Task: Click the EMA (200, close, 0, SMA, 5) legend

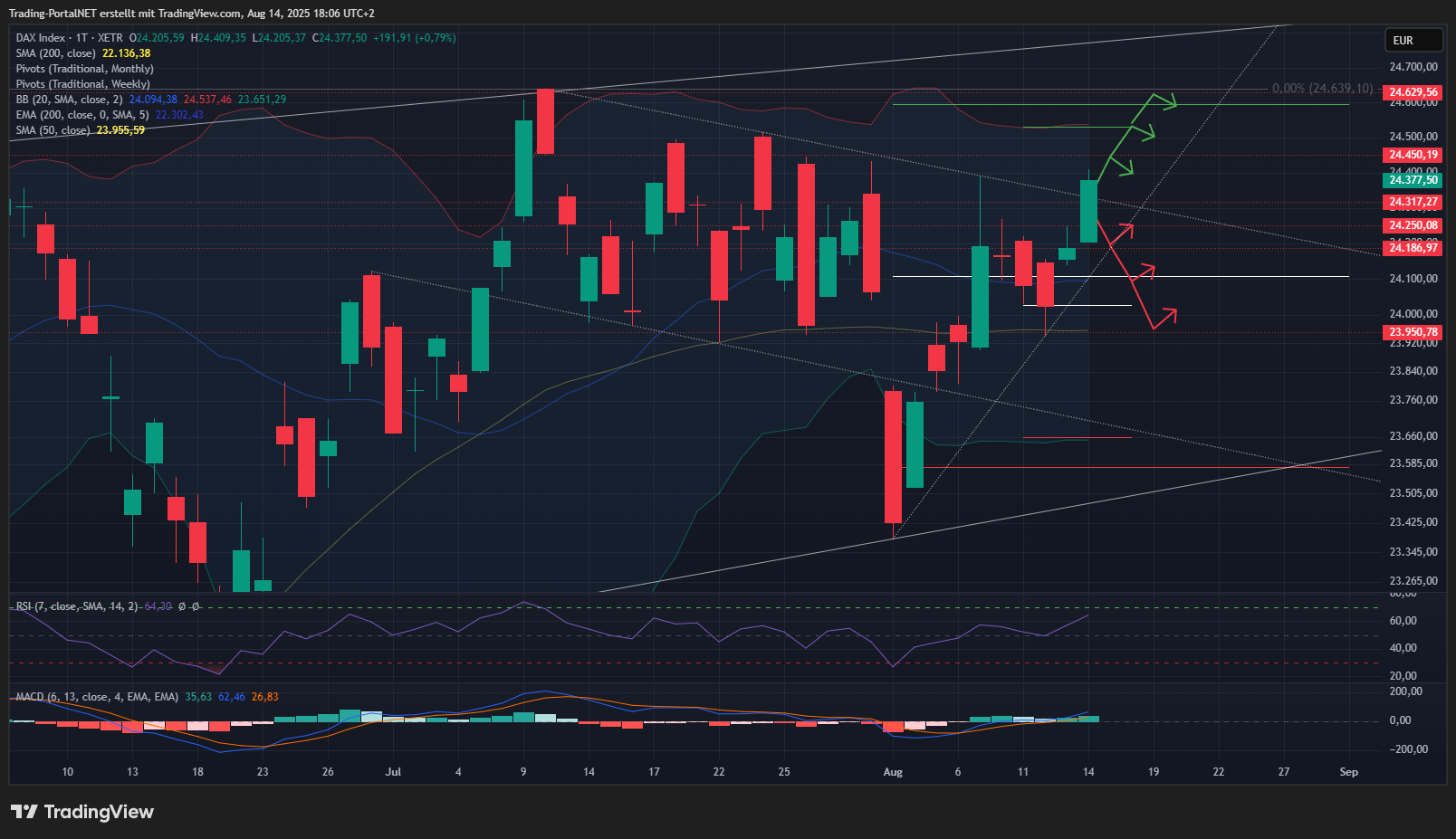Action: pos(82,115)
